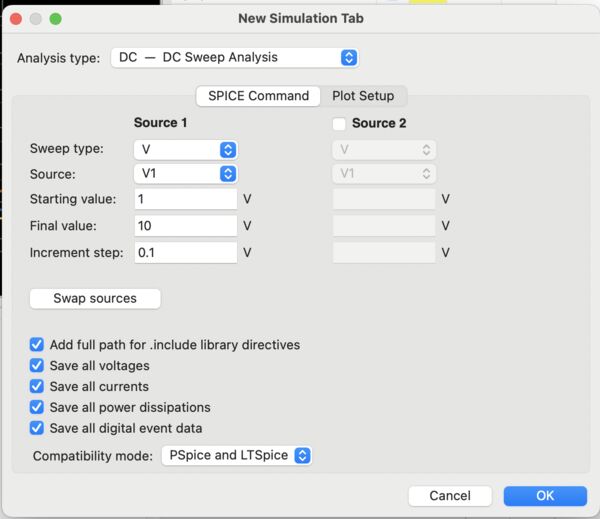Toggle Save all currents checkbox
Screen dimensions: 600x519
tap(37, 386)
